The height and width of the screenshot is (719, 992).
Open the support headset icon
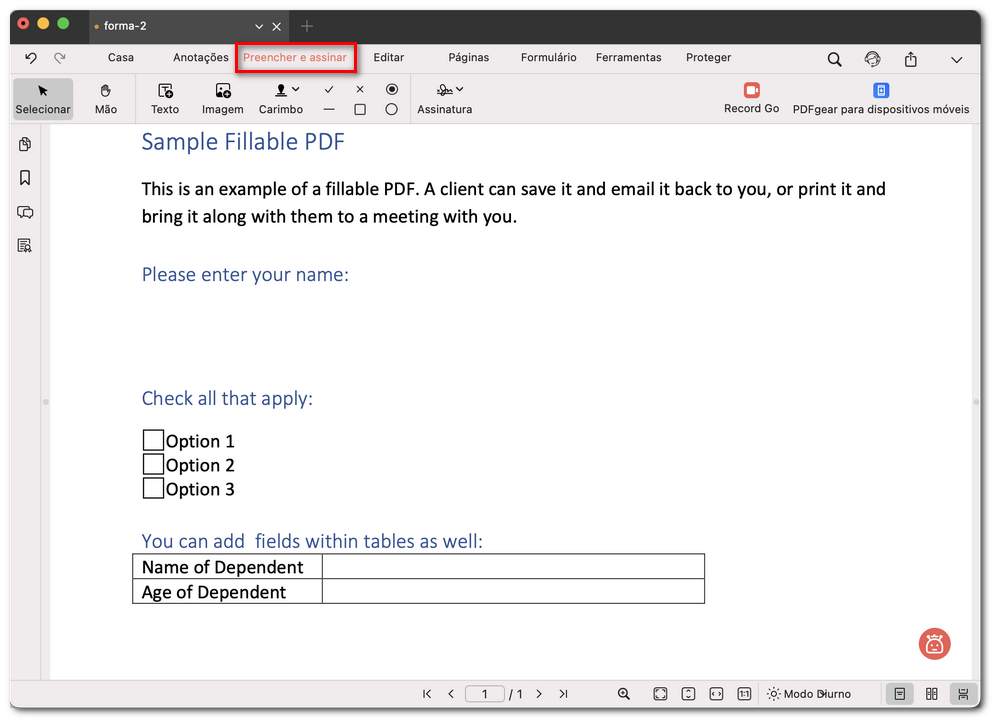coord(872,59)
